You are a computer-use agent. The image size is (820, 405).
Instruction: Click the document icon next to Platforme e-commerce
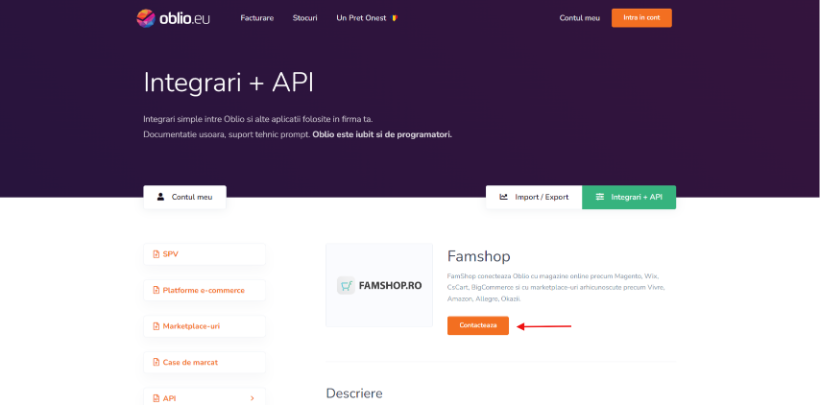156,290
